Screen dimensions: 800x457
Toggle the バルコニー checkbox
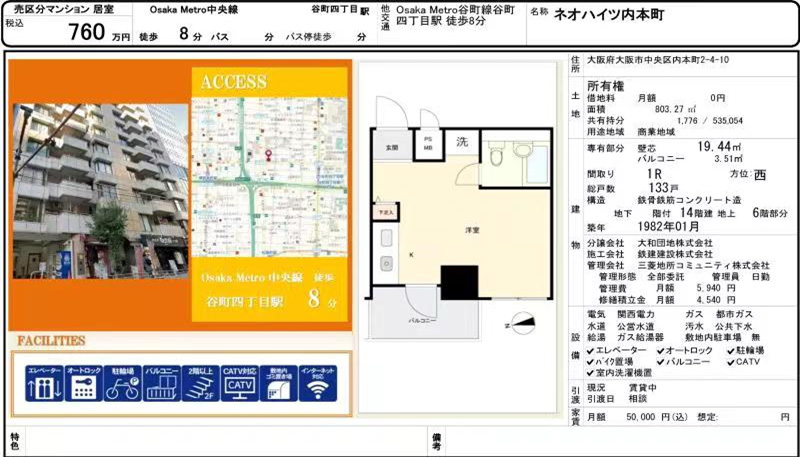point(660,362)
